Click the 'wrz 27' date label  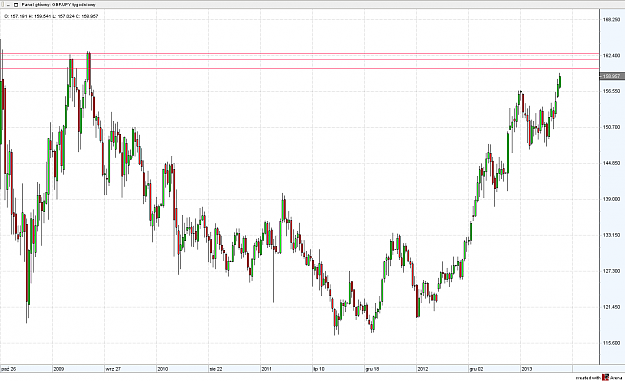coord(113,369)
